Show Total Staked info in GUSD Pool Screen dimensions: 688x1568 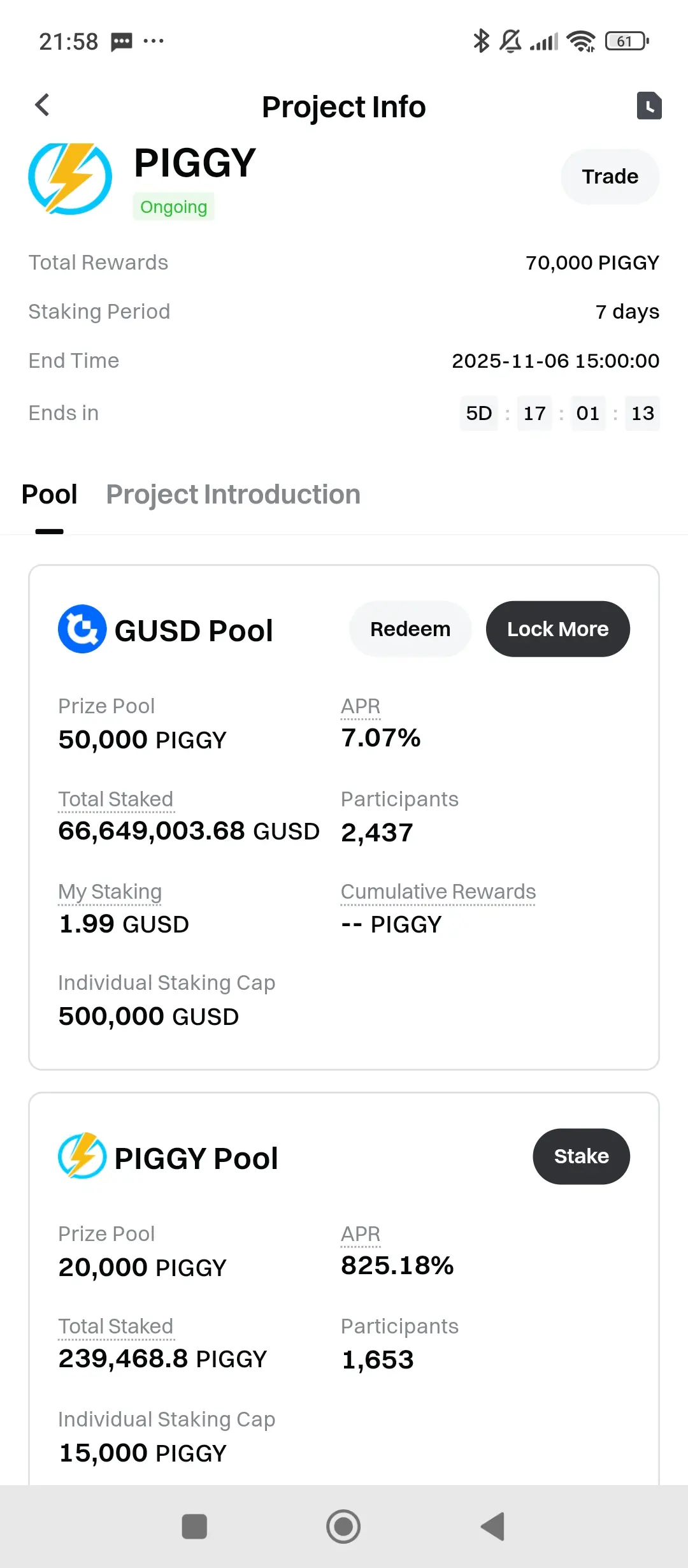tap(116, 799)
